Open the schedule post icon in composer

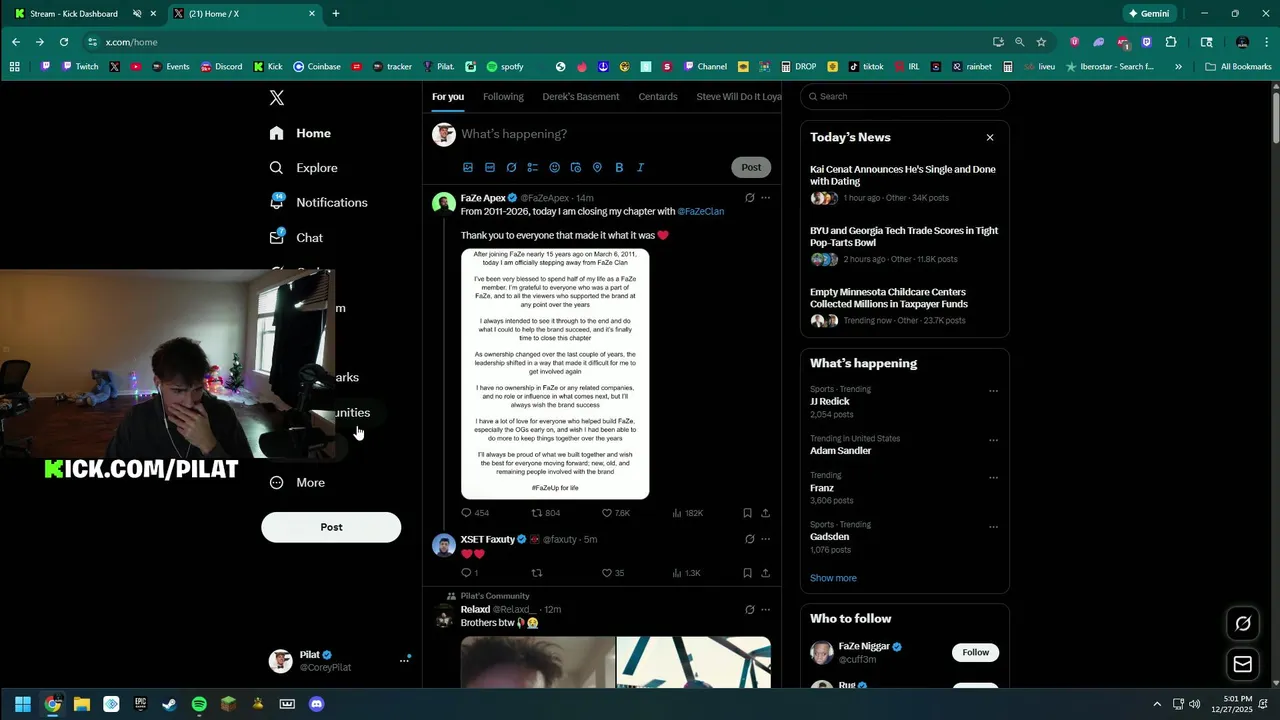576,167
